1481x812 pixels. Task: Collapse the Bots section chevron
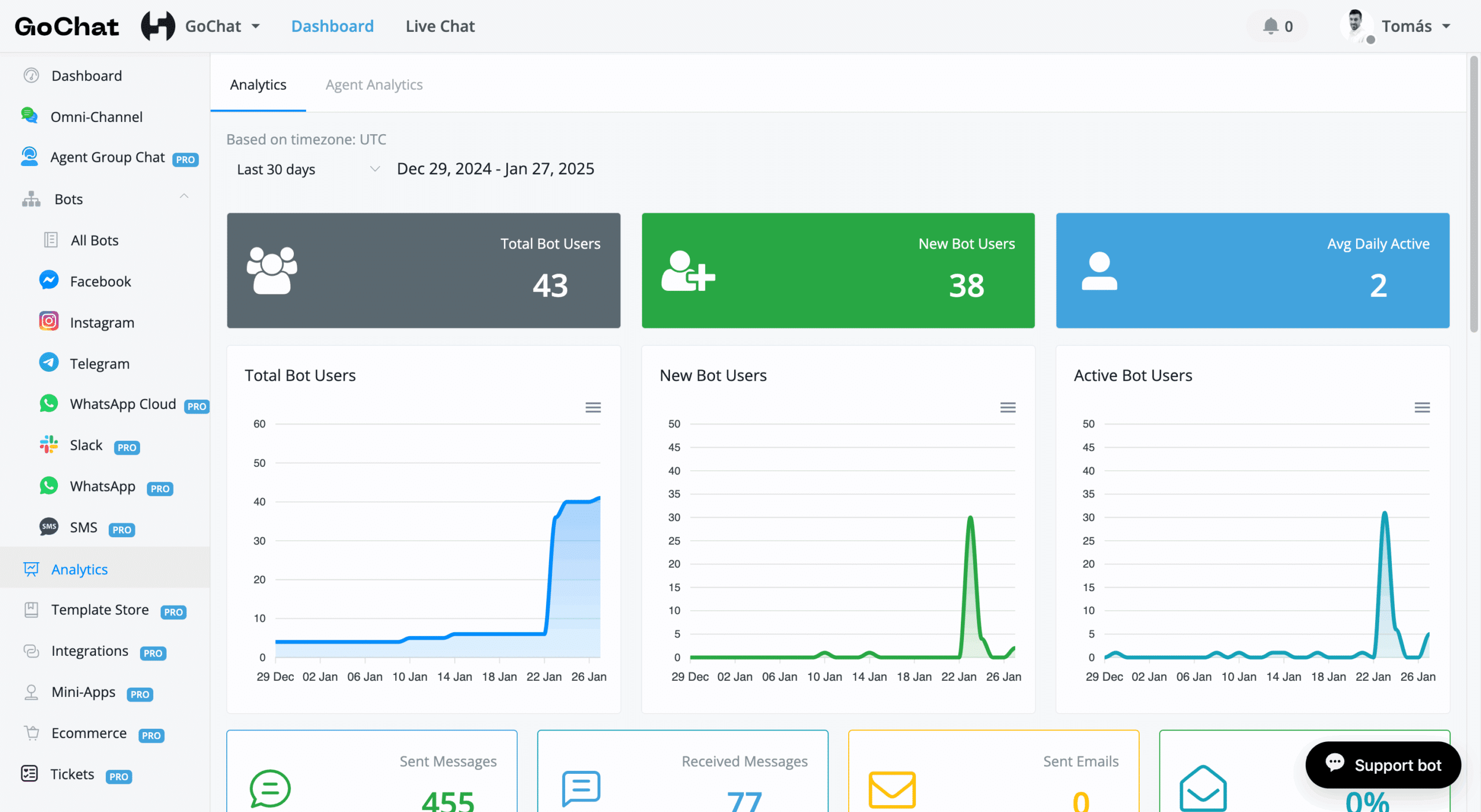point(184,197)
